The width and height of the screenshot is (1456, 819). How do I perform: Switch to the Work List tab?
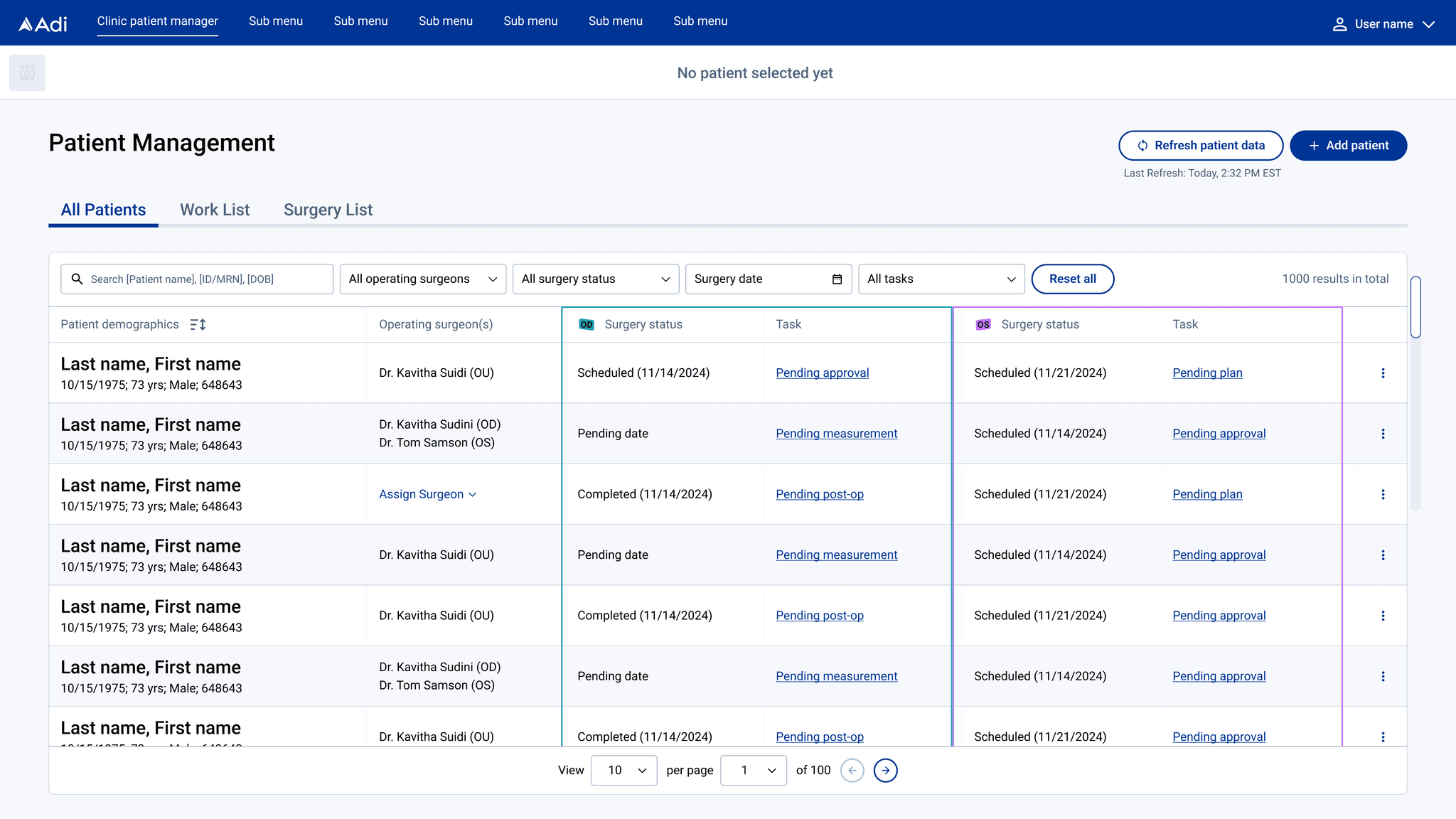(215, 210)
